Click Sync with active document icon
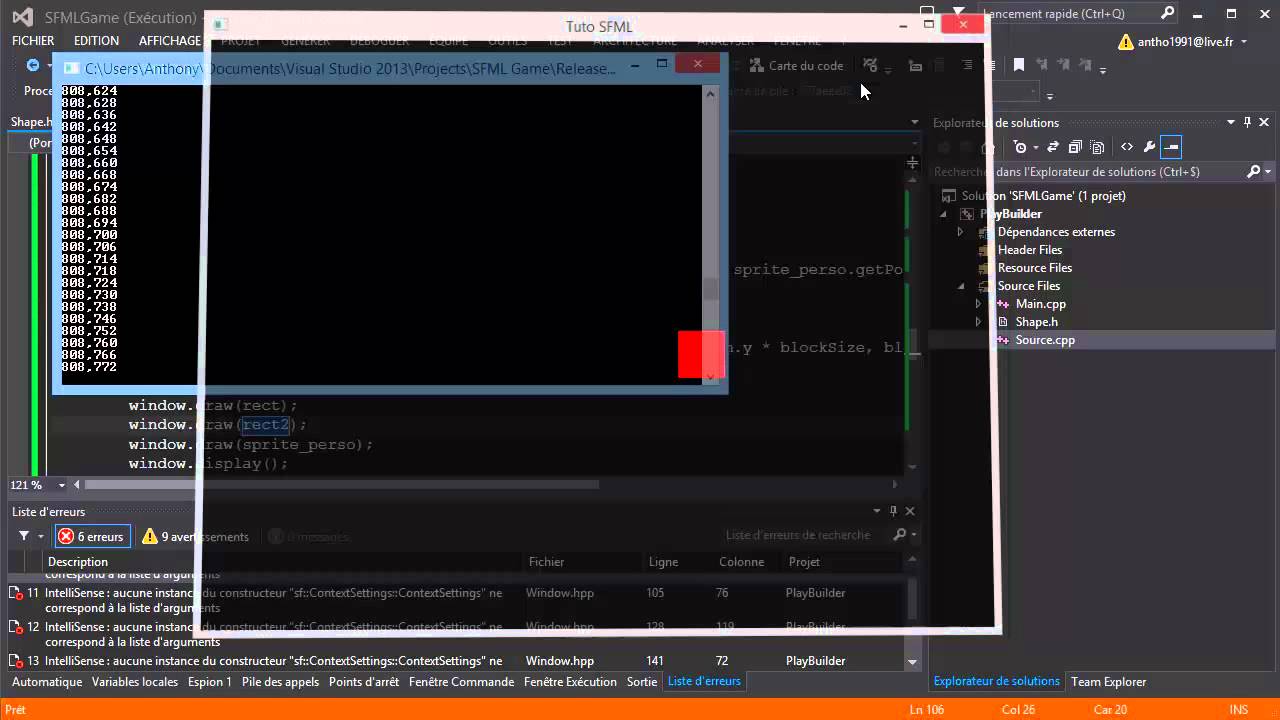The height and width of the screenshot is (720, 1280). tap(1053, 147)
